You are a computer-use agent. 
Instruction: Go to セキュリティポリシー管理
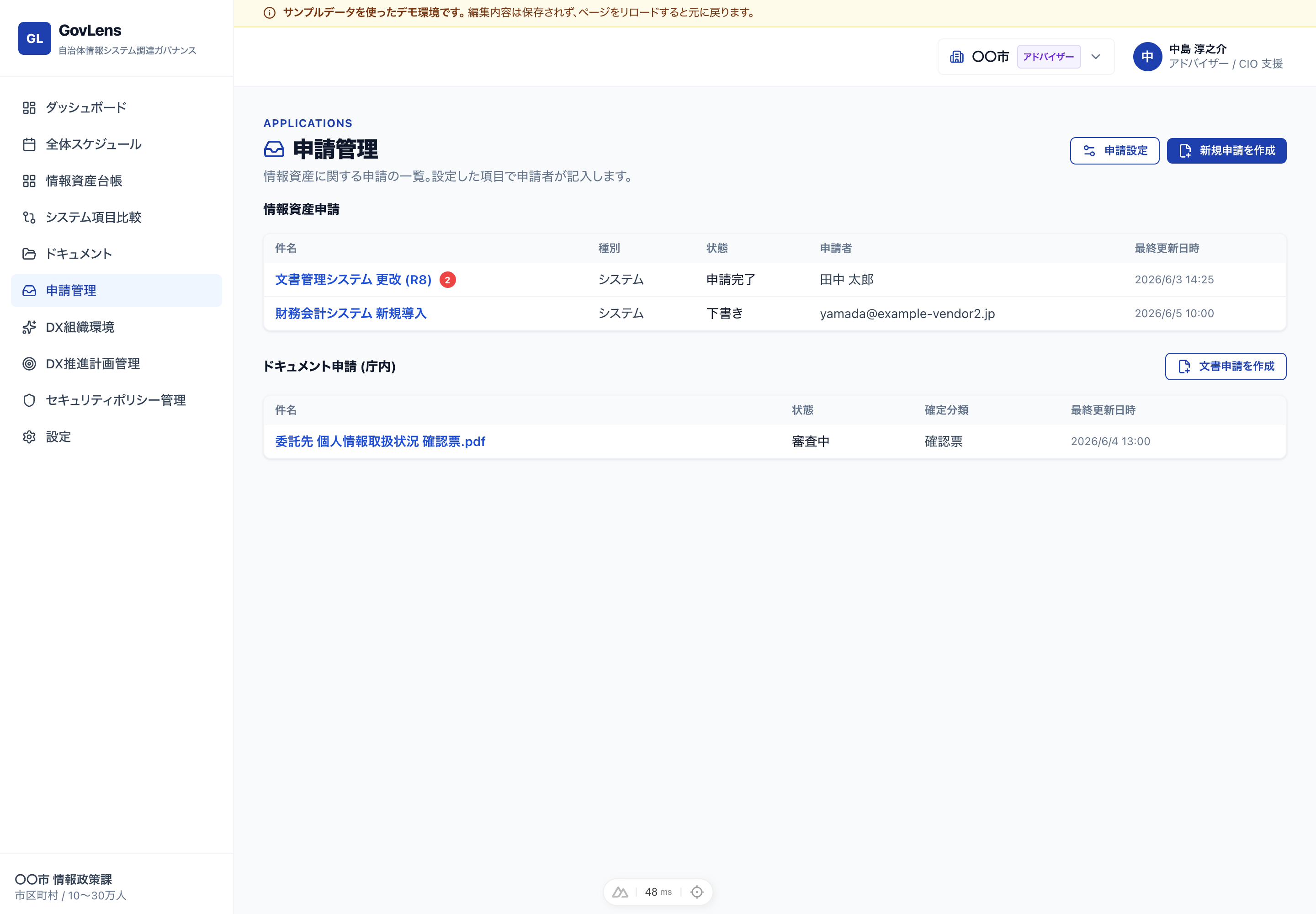click(x=116, y=400)
